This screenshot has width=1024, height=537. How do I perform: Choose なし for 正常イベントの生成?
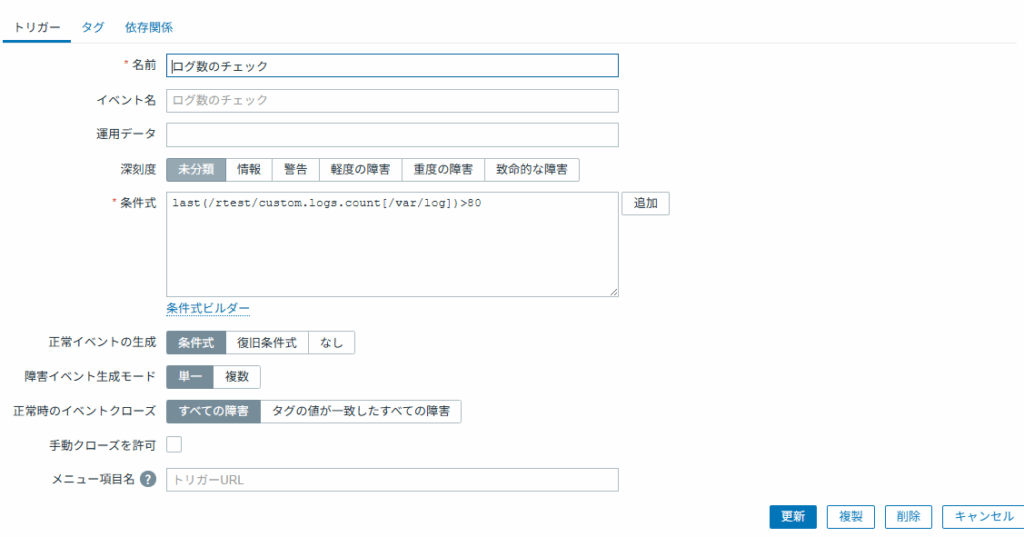331,343
